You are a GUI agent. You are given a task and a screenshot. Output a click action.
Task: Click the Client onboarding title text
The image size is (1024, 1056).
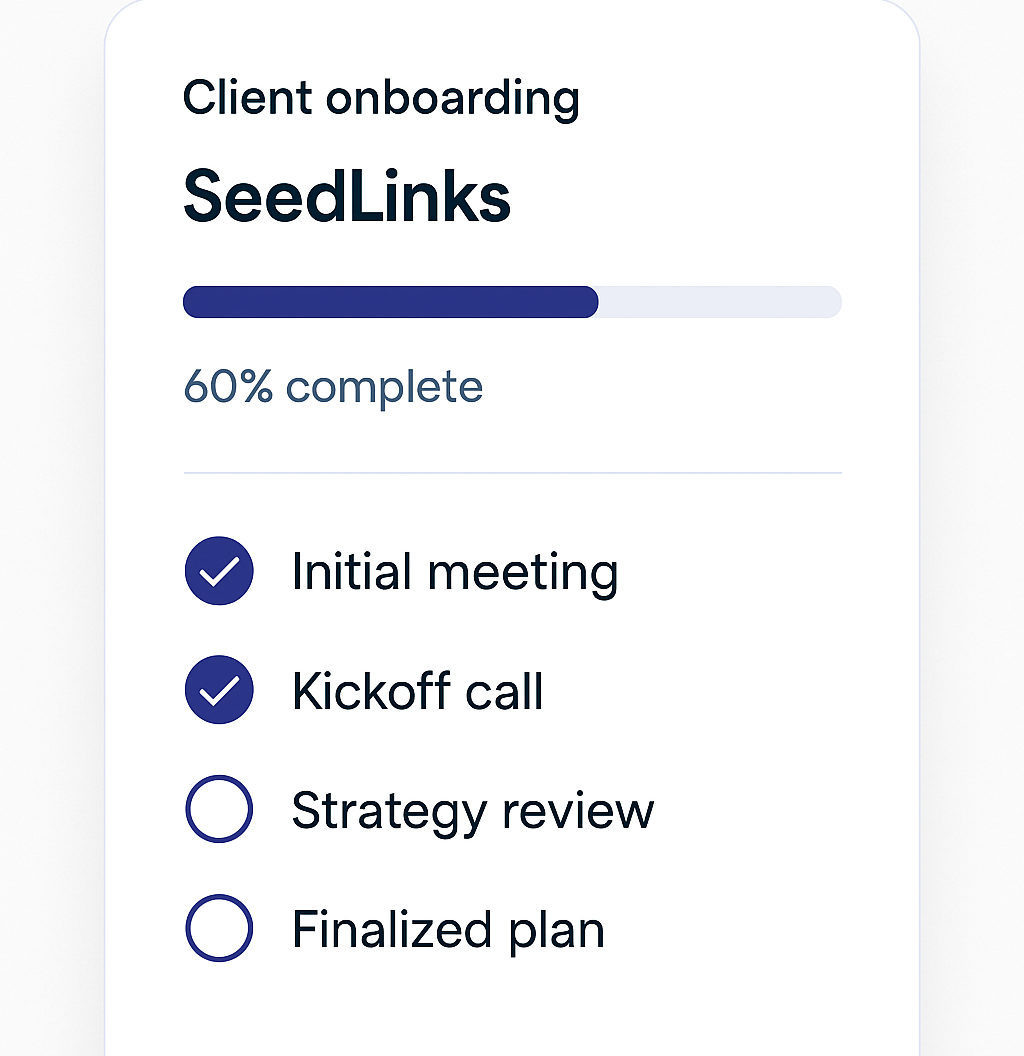tap(381, 98)
